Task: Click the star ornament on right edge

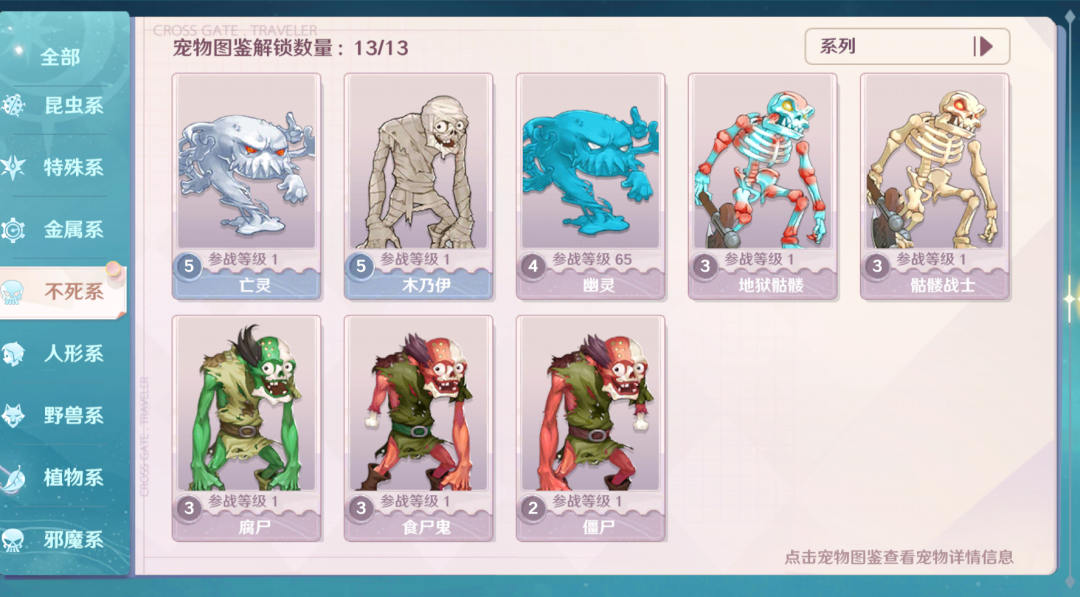Action: (1070, 298)
